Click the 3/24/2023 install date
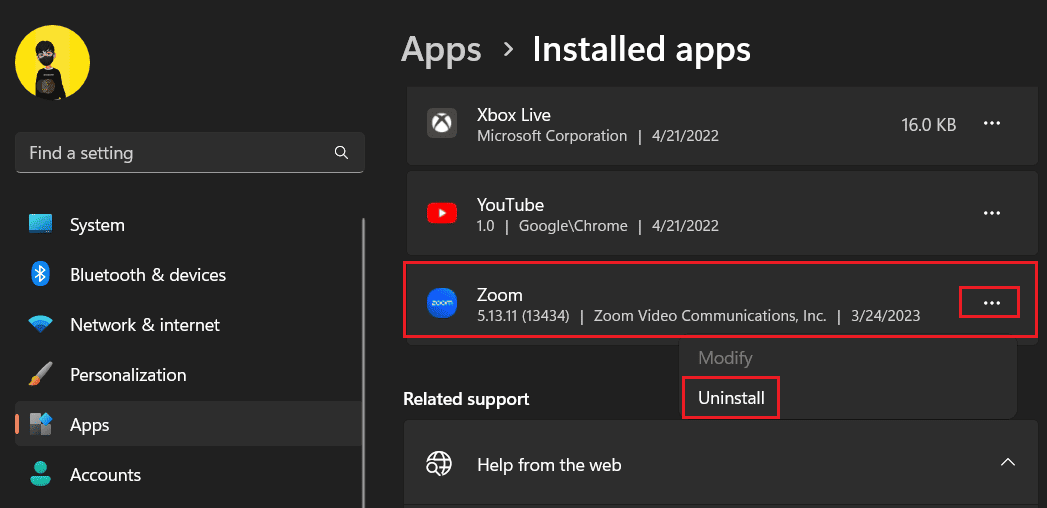Image resolution: width=1047 pixels, height=508 pixels. [x=885, y=316]
